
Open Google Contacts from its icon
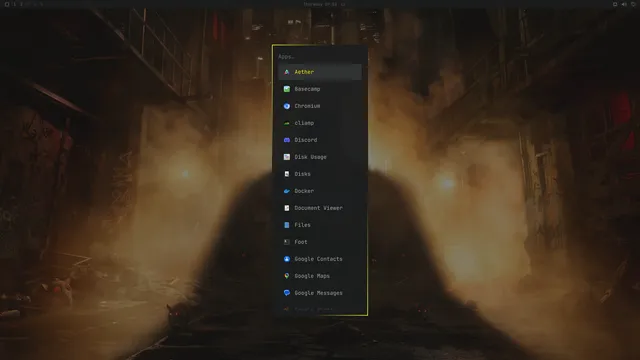[287, 259]
